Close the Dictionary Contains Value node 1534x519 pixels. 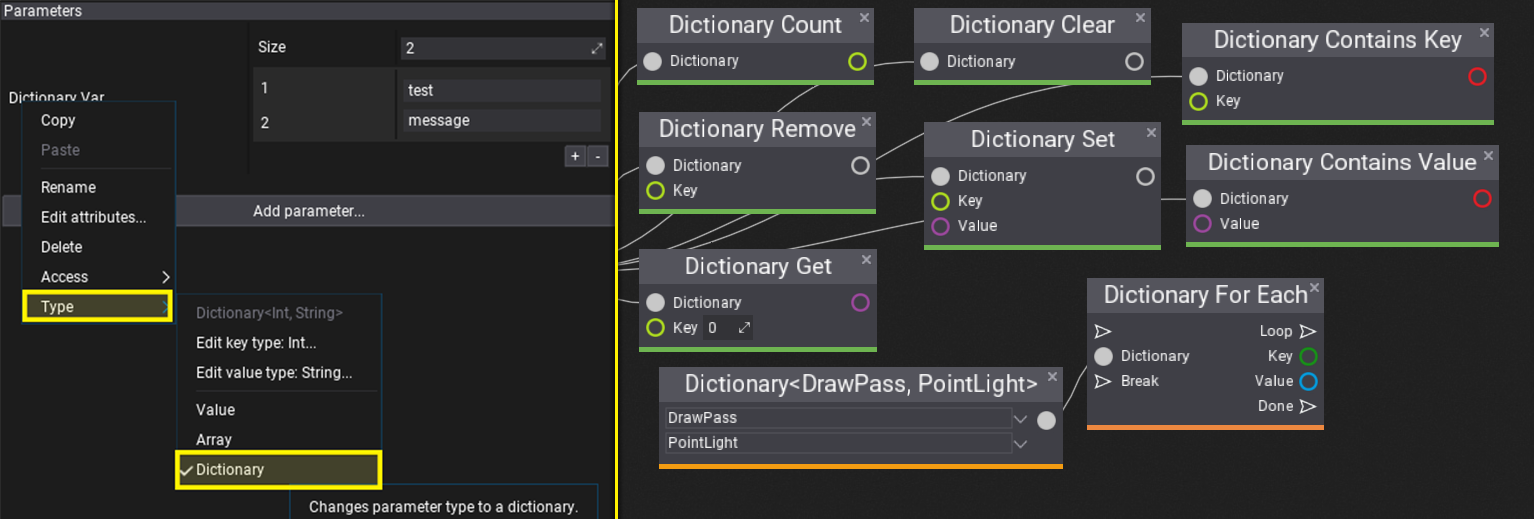click(x=1489, y=155)
